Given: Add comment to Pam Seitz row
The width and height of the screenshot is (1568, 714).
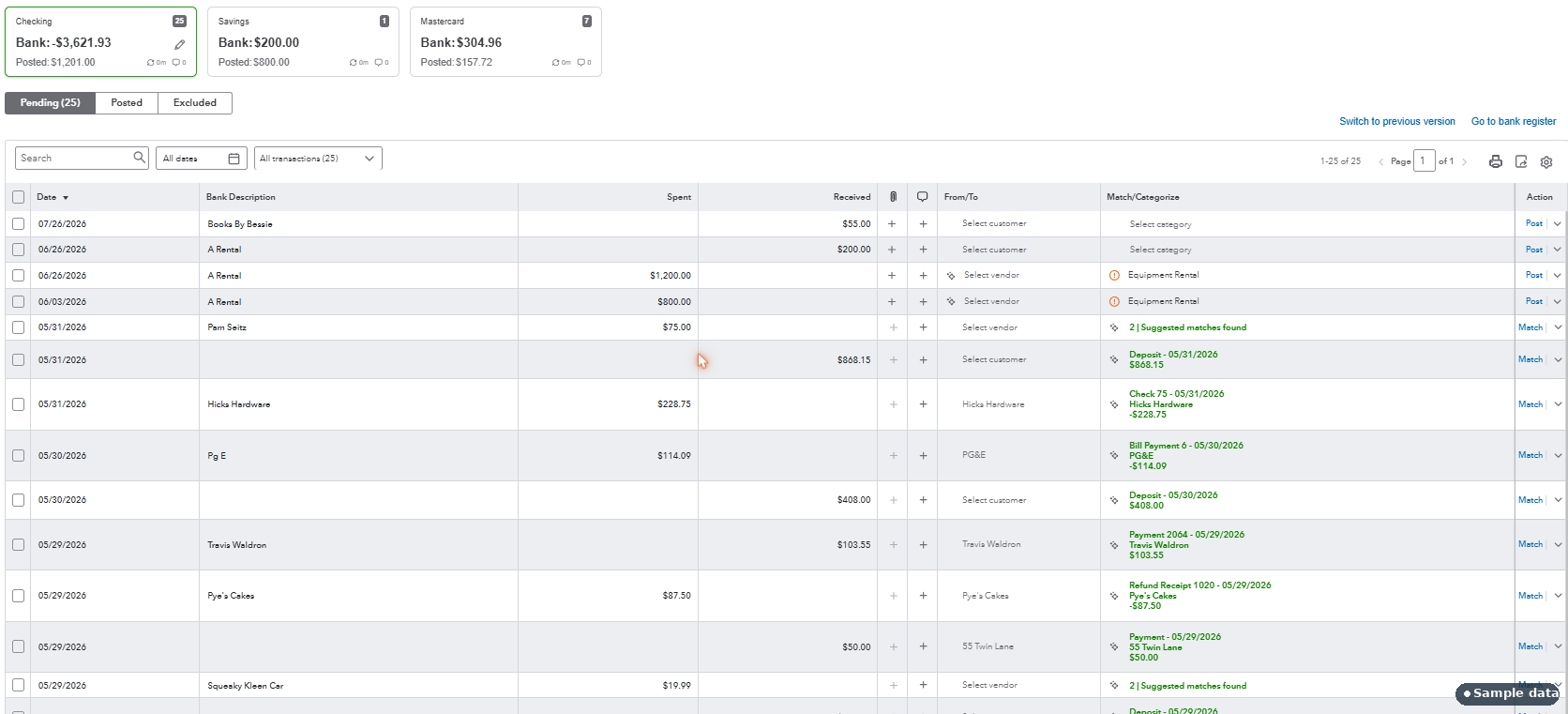Looking at the screenshot, I should pos(923,327).
